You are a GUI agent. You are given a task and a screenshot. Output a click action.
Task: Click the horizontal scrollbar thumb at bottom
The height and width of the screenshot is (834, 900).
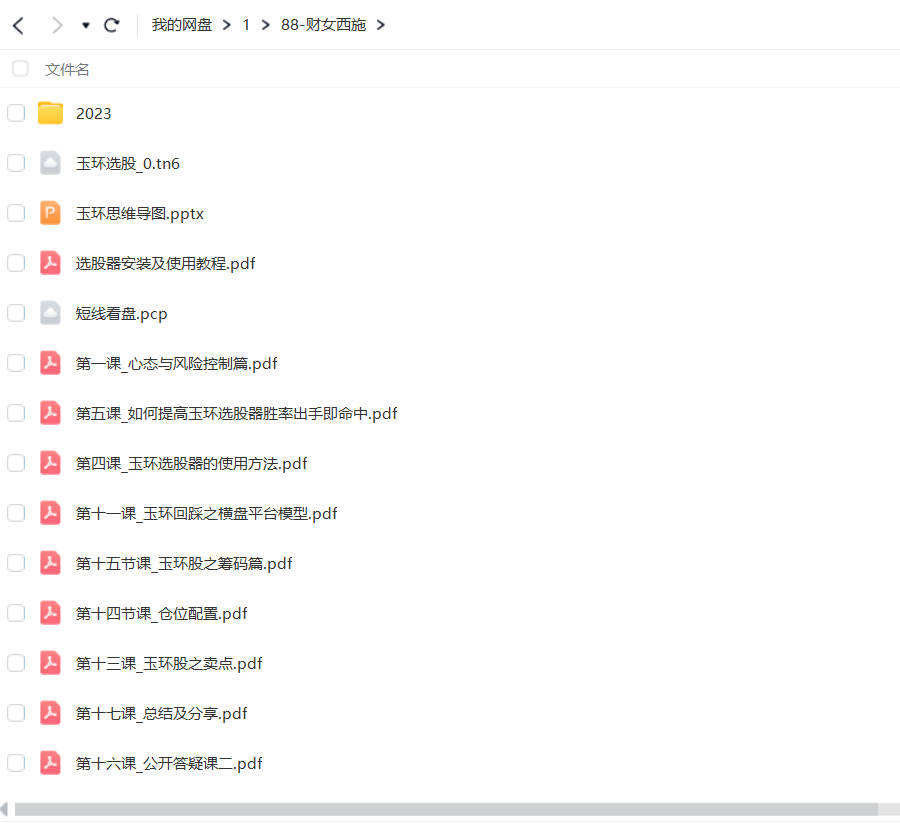coord(446,809)
